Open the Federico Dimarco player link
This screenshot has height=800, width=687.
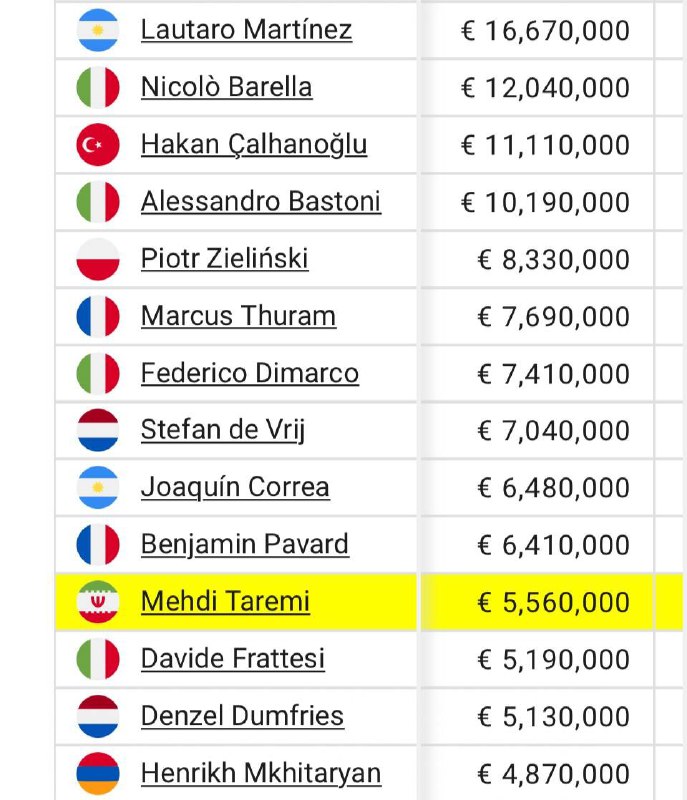[x=250, y=373]
